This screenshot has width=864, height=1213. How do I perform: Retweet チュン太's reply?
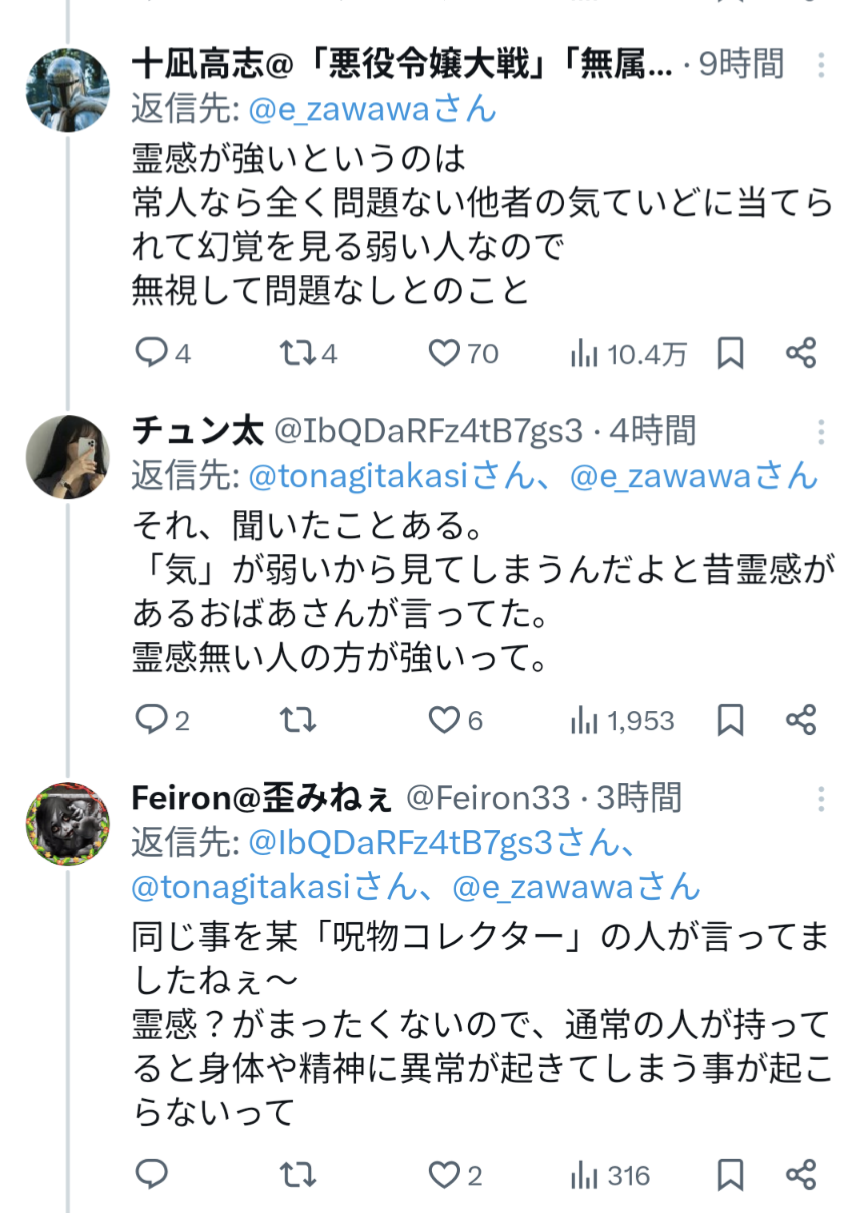[x=297, y=719]
